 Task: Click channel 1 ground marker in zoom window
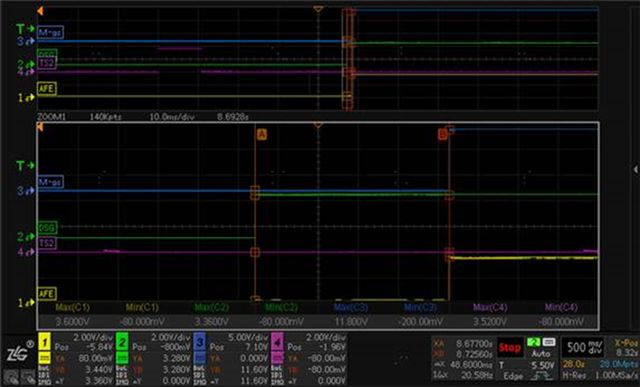[x=26, y=302]
